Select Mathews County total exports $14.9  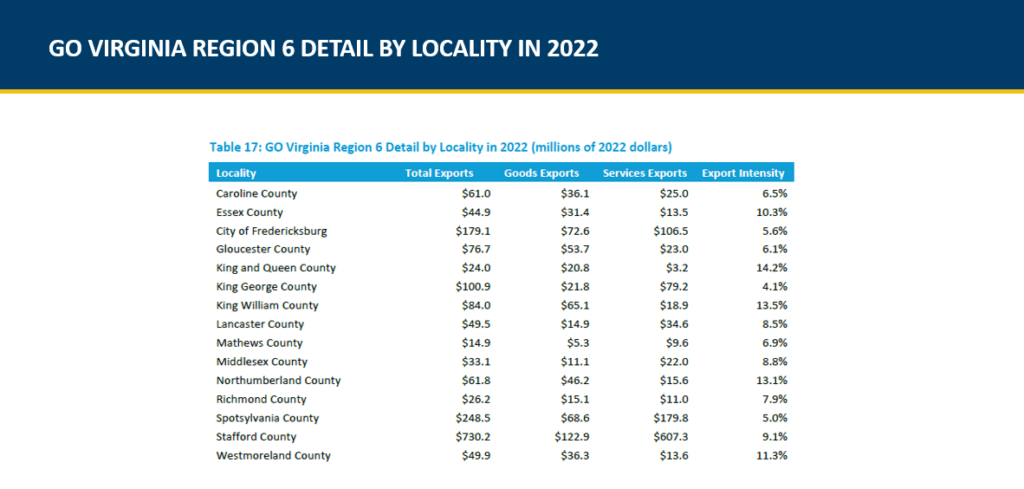[x=447, y=343]
